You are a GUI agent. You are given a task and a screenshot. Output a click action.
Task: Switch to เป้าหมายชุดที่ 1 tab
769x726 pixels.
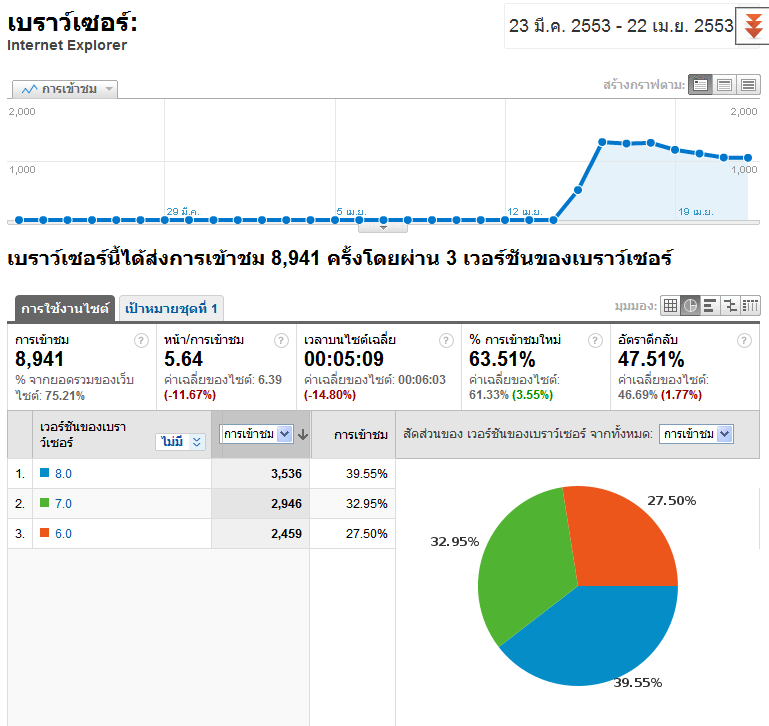[x=171, y=309]
